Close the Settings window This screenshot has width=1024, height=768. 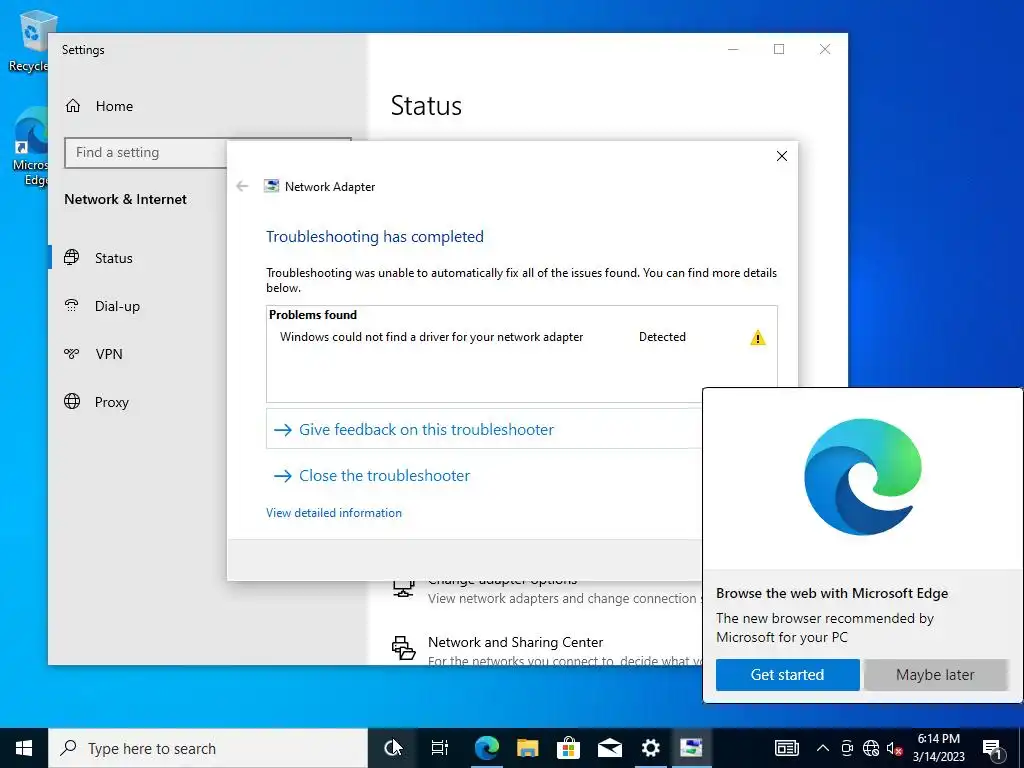pos(825,50)
